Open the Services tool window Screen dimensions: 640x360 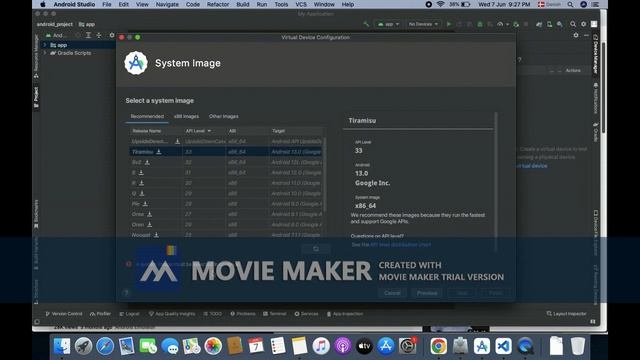pyautogui.click(x=306, y=314)
